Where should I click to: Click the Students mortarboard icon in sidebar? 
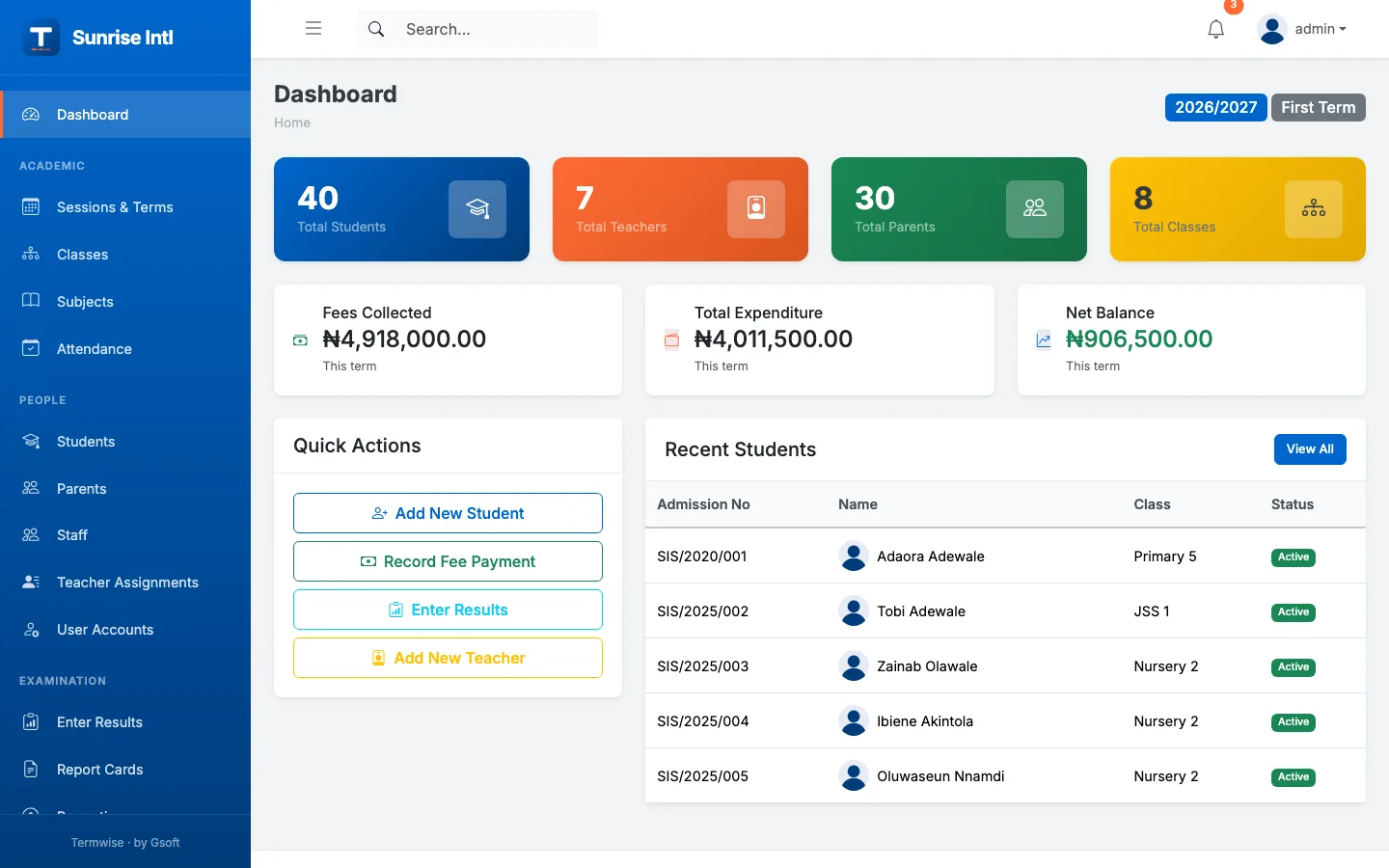[31, 441]
